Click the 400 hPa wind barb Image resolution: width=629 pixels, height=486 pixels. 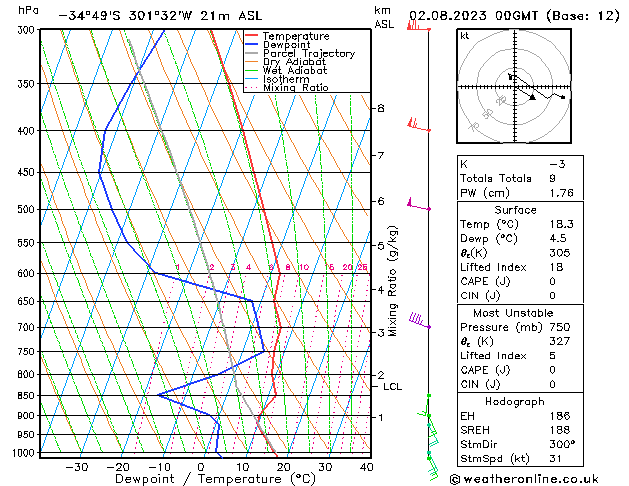(x=419, y=125)
